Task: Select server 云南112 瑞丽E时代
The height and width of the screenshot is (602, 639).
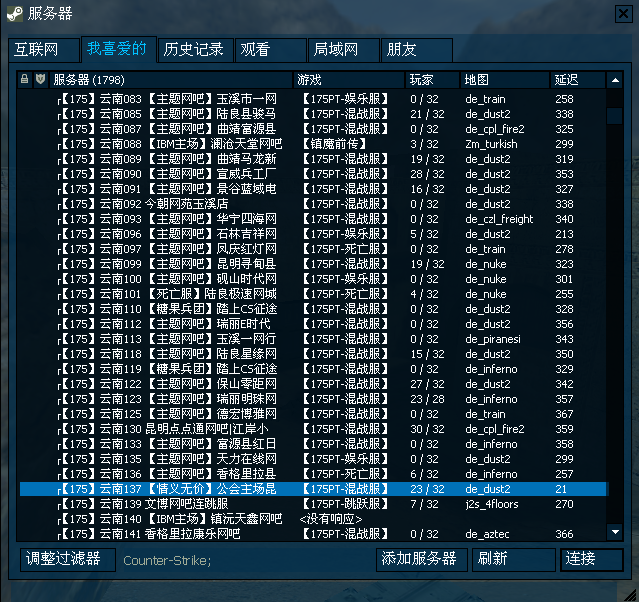Action: pos(313,324)
